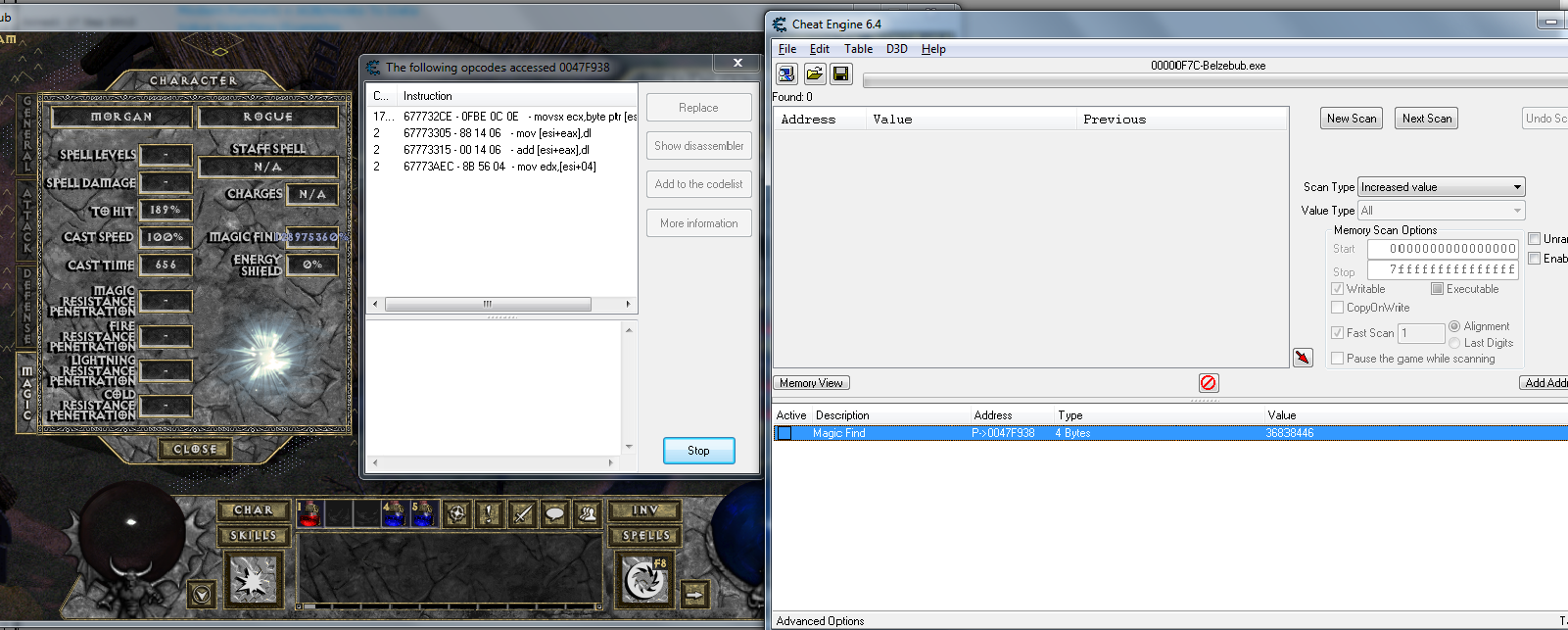Select the Alignment radio button
The image size is (1568, 630).
point(1454,326)
